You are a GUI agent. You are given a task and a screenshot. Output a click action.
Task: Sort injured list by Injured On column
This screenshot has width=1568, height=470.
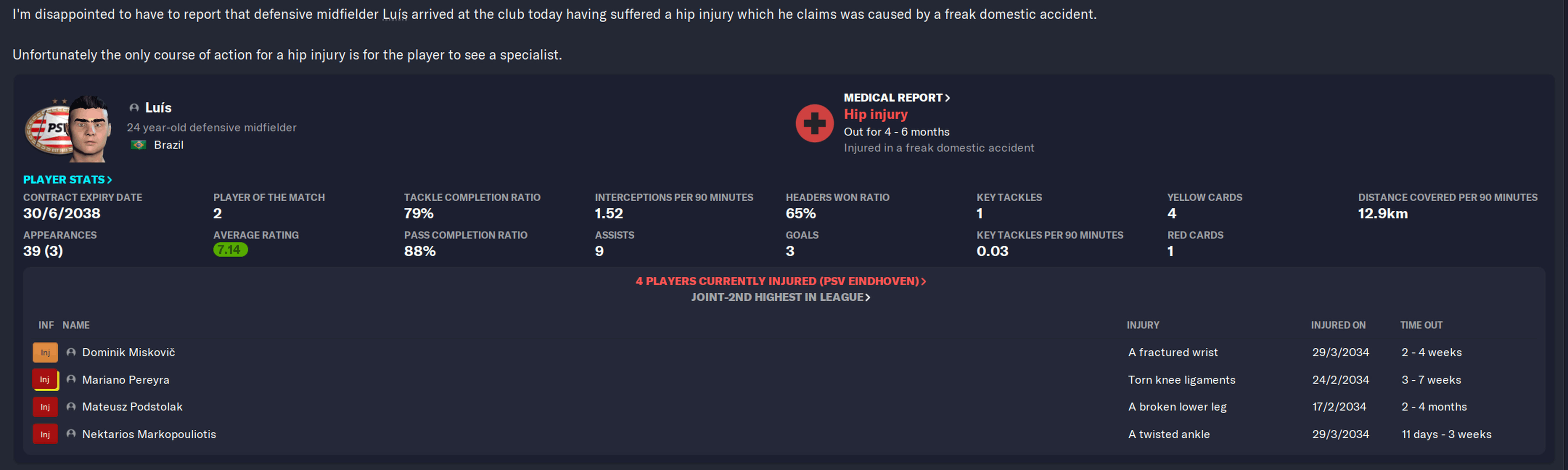[x=1338, y=325]
